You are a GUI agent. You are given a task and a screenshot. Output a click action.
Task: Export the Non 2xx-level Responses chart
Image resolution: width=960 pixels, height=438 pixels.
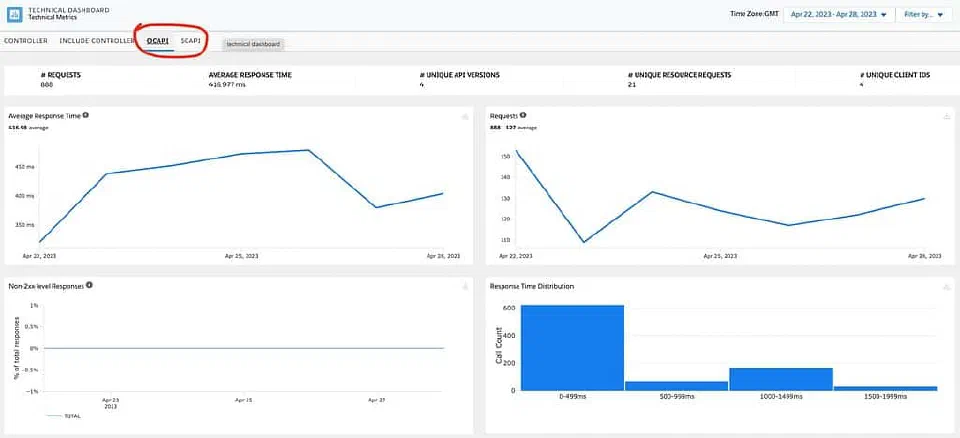point(465,286)
